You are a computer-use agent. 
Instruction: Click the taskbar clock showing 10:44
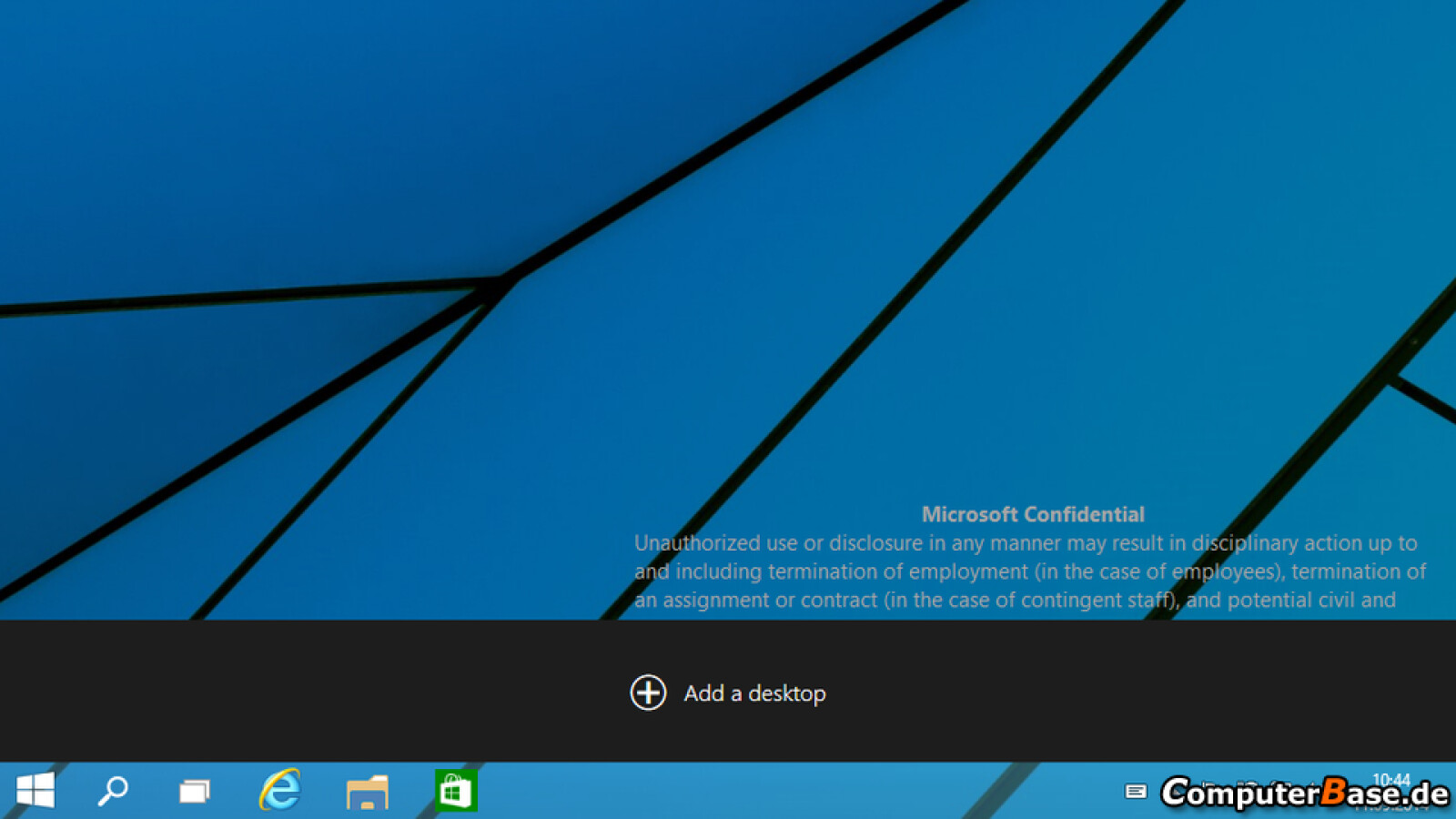tap(1392, 780)
